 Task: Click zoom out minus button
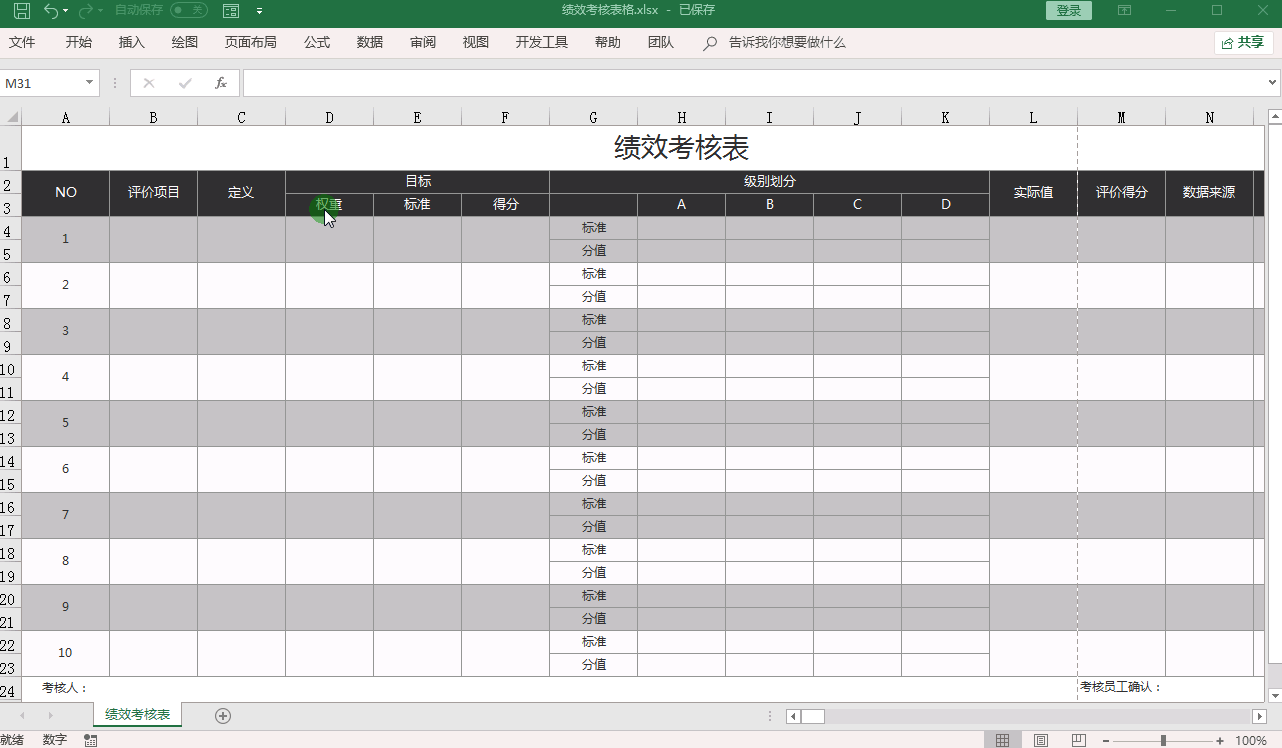pyautogui.click(x=1105, y=741)
